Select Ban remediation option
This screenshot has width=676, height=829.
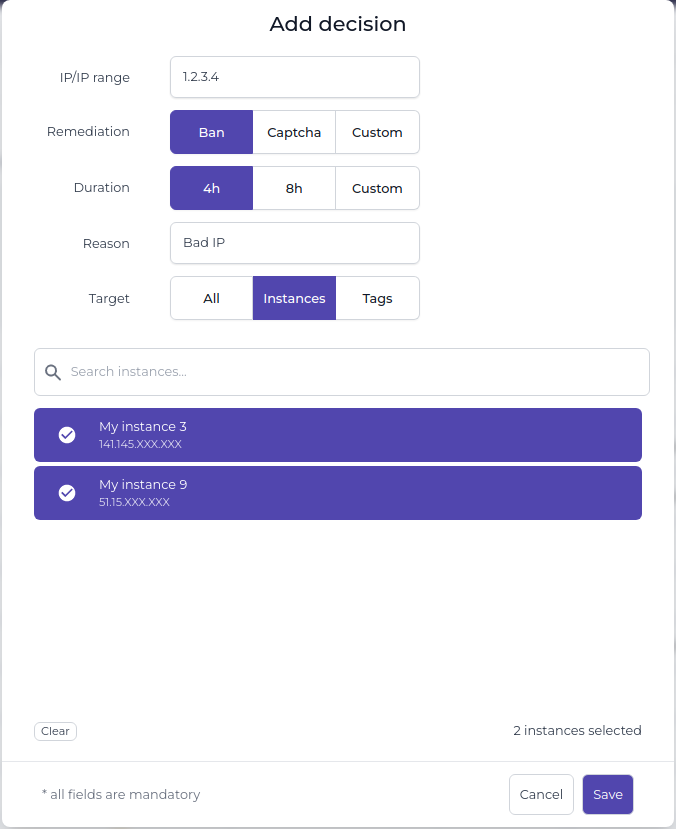click(x=211, y=132)
